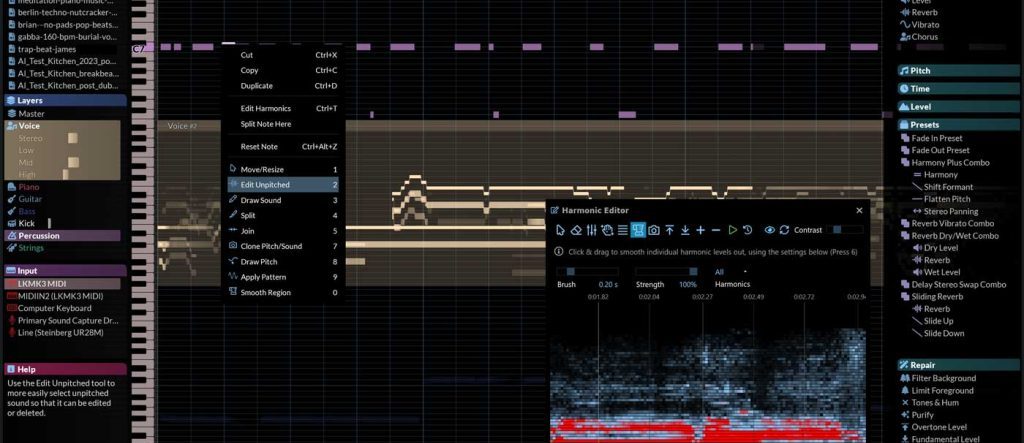Select Join tool in the context menu
This screenshot has width=1024, height=443.
[x=283, y=231]
